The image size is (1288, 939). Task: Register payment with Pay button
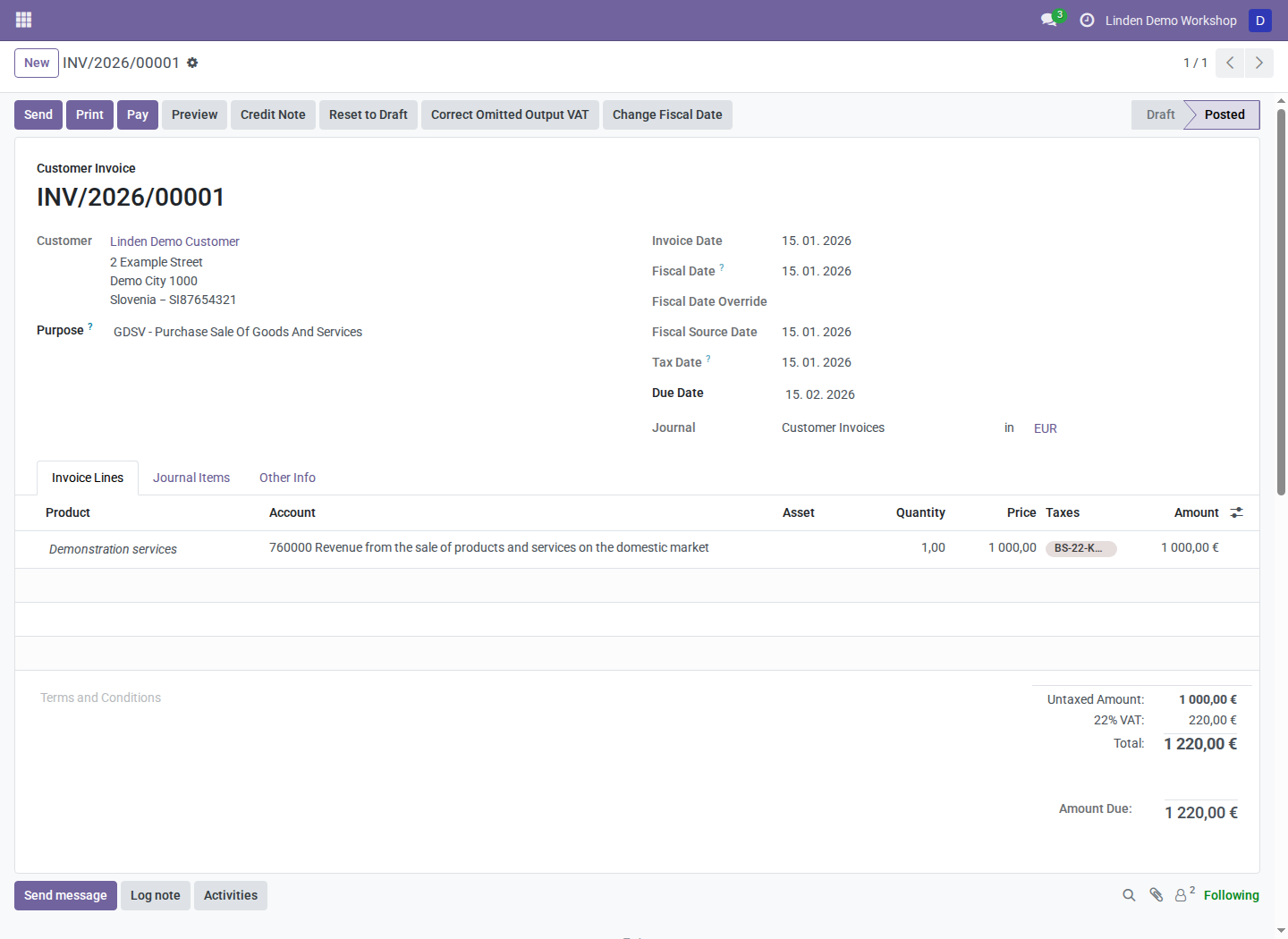138,114
